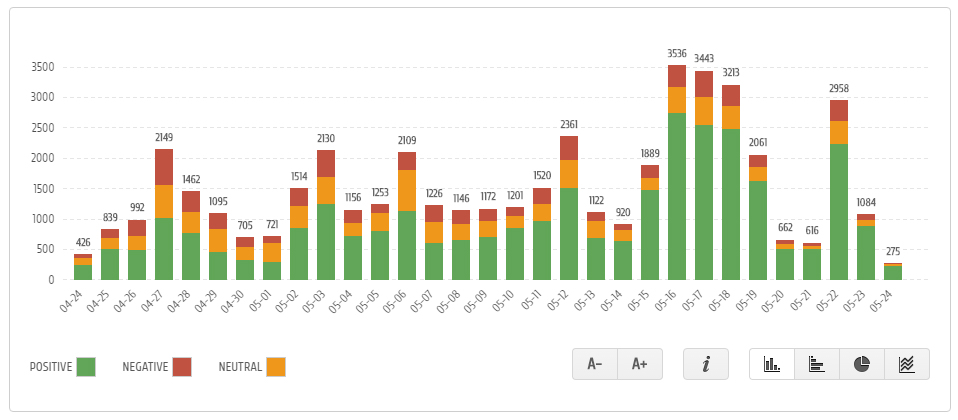The image size is (958, 420).
Task: Switch to vertical bar chart view
Action: [771, 364]
